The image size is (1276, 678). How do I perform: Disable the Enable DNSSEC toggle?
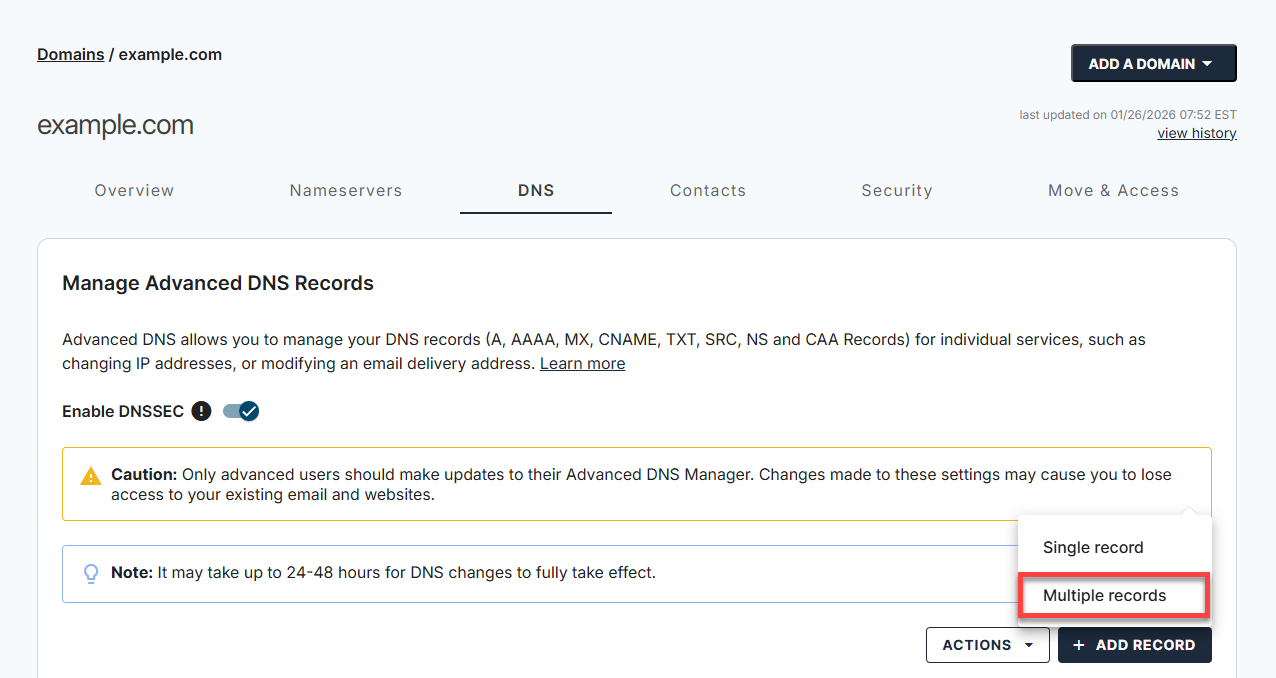click(240, 411)
